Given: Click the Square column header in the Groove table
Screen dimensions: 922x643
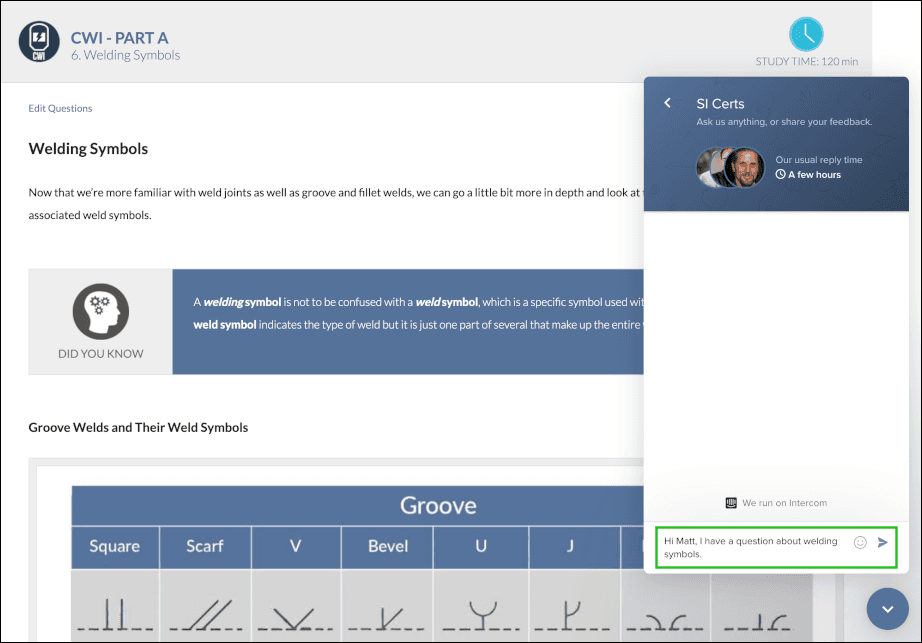Looking at the screenshot, I should tap(114, 547).
